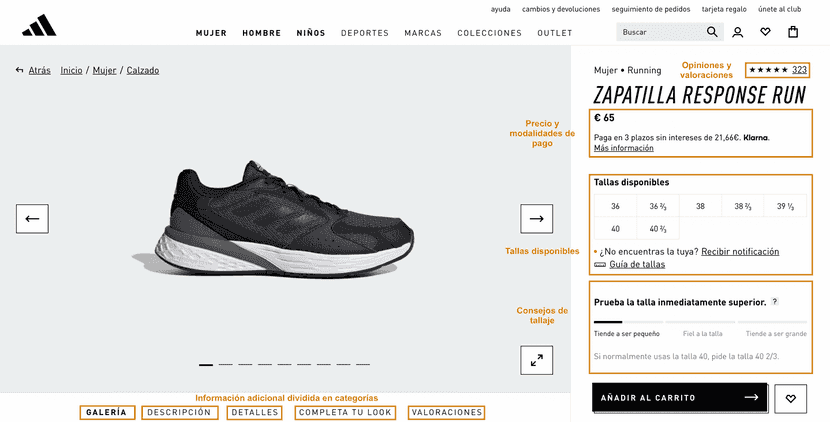Open the wishlist heart in header
830x422 pixels.
[x=765, y=32]
